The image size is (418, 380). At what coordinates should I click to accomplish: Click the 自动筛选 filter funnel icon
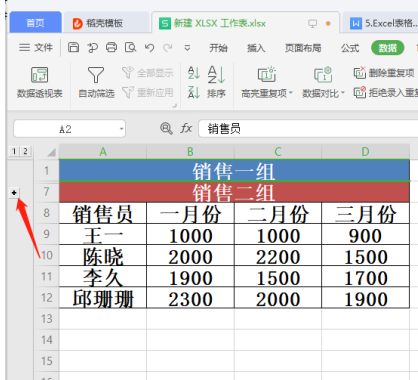click(96, 75)
